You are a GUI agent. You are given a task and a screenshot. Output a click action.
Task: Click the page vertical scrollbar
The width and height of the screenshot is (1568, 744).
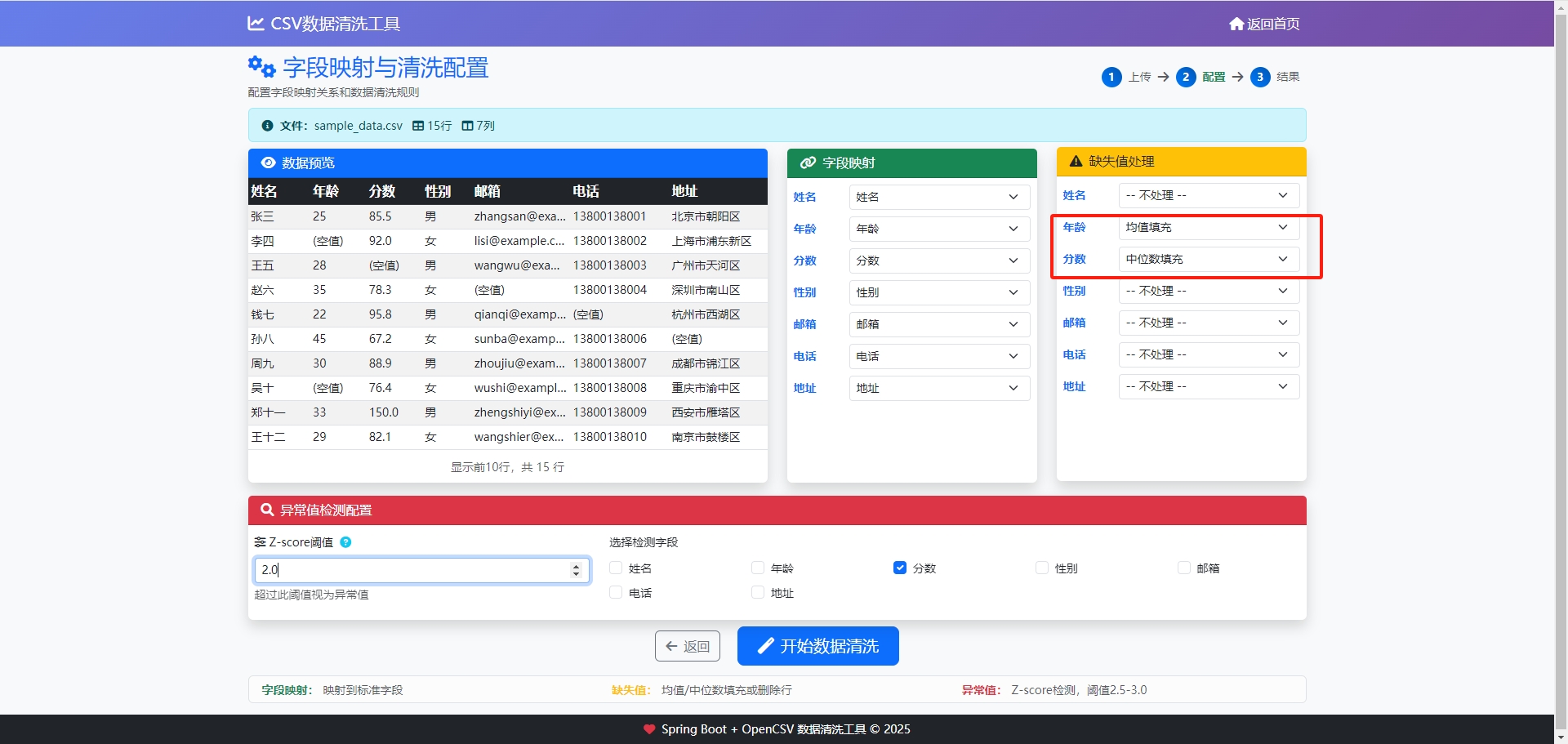1561,372
